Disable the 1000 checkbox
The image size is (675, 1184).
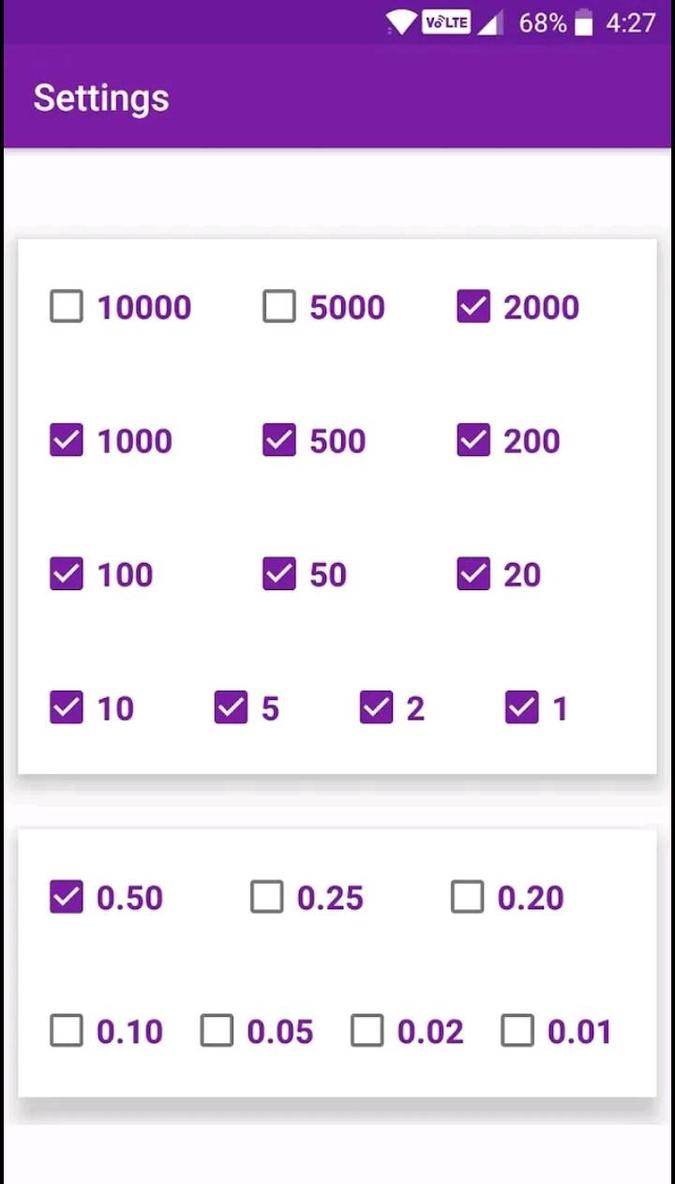[x=66, y=441]
